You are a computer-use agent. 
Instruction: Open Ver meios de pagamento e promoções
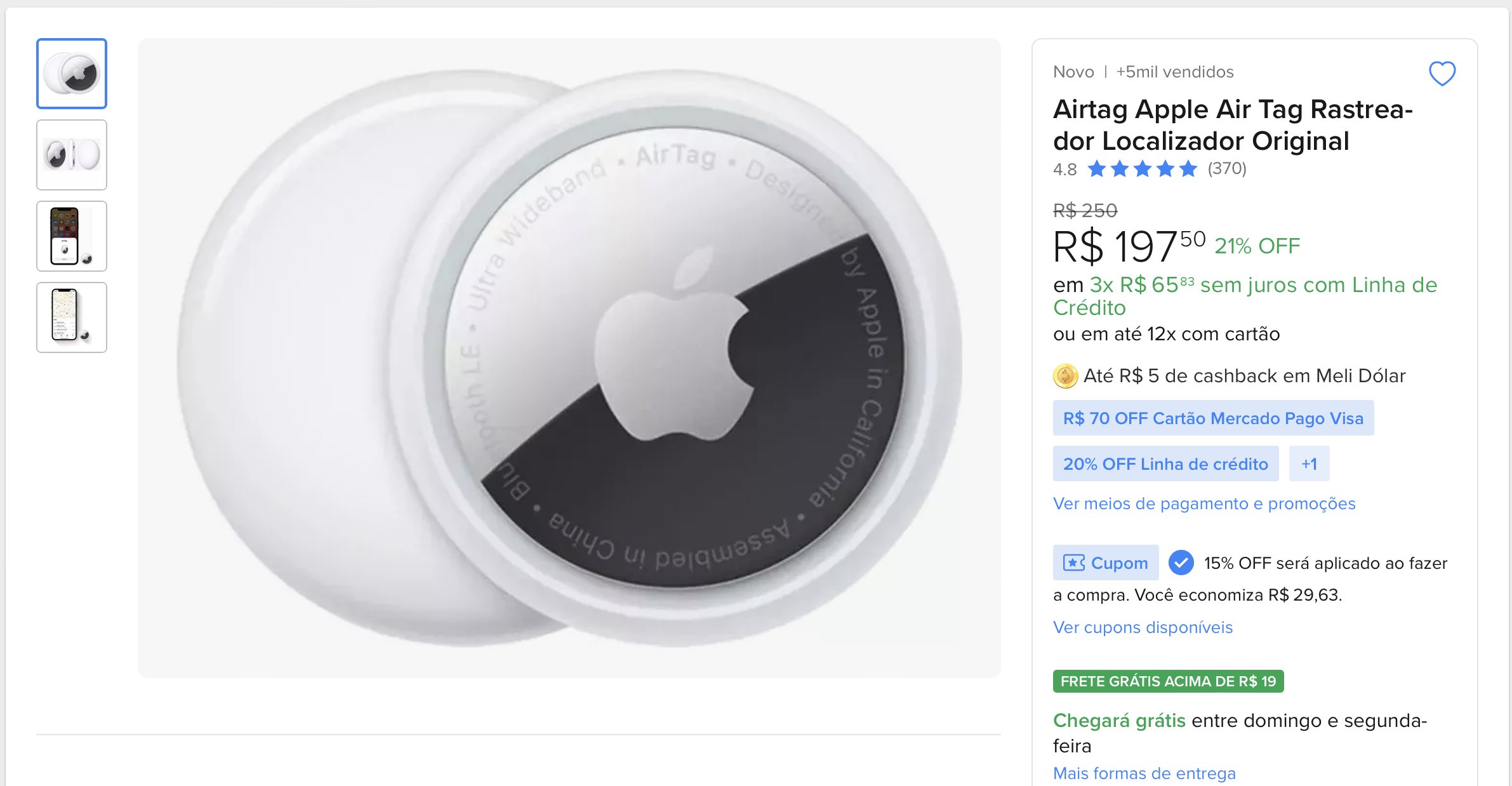[1204, 503]
